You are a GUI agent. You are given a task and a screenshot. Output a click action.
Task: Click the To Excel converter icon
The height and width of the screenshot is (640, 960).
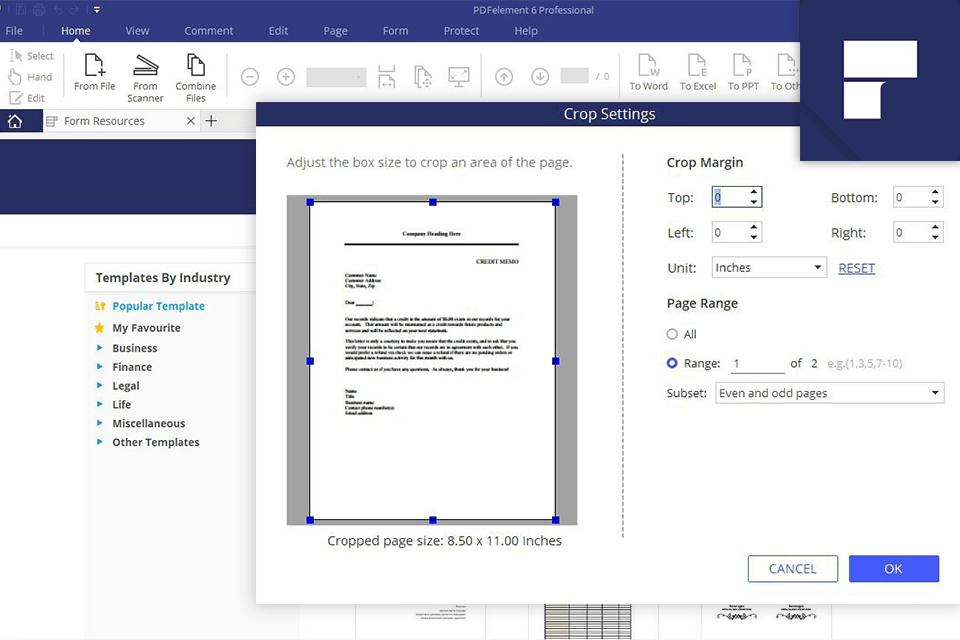coord(698,67)
